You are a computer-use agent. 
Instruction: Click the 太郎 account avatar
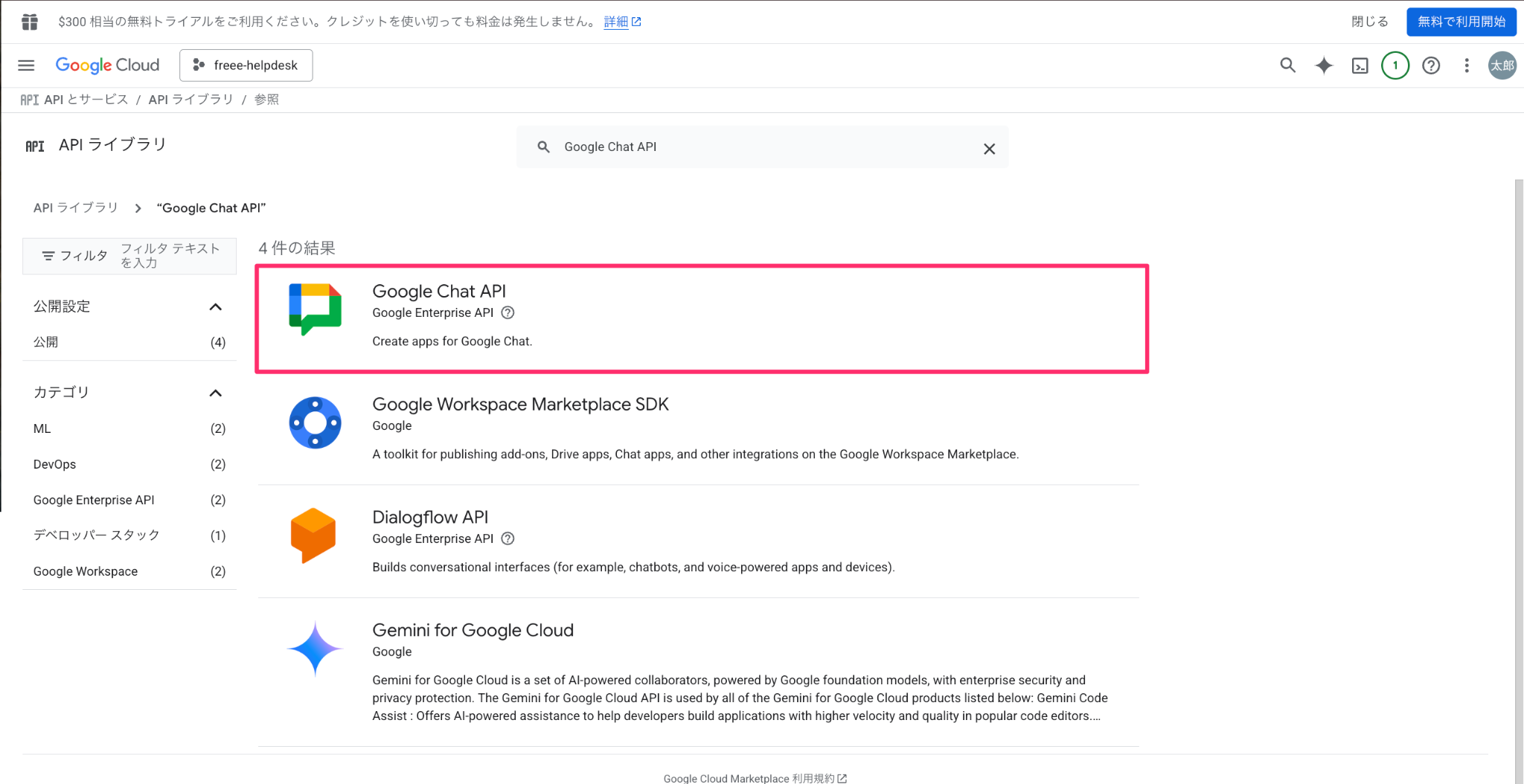click(x=1502, y=65)
